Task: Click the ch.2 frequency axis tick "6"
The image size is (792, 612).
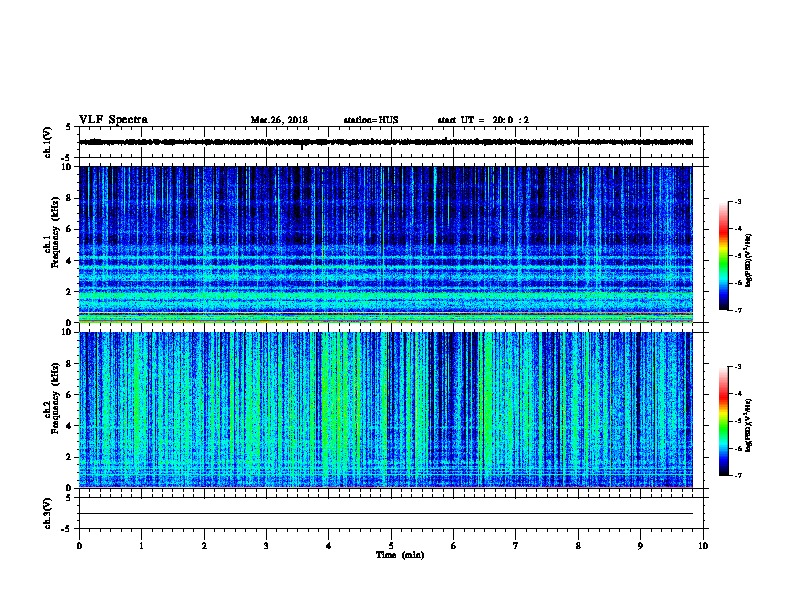Action: coord(69,395)
